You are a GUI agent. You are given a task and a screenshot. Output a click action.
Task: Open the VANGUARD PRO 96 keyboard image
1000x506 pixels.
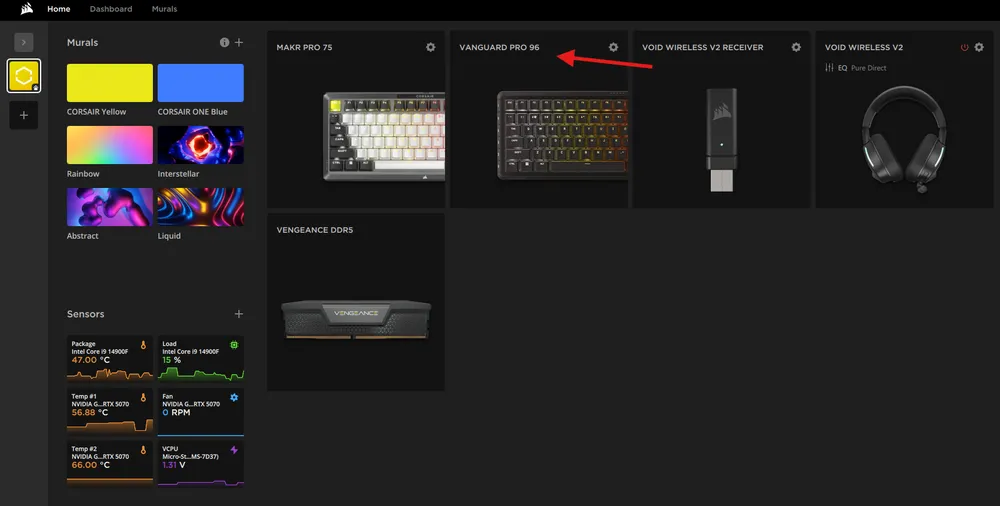(562, 135)
